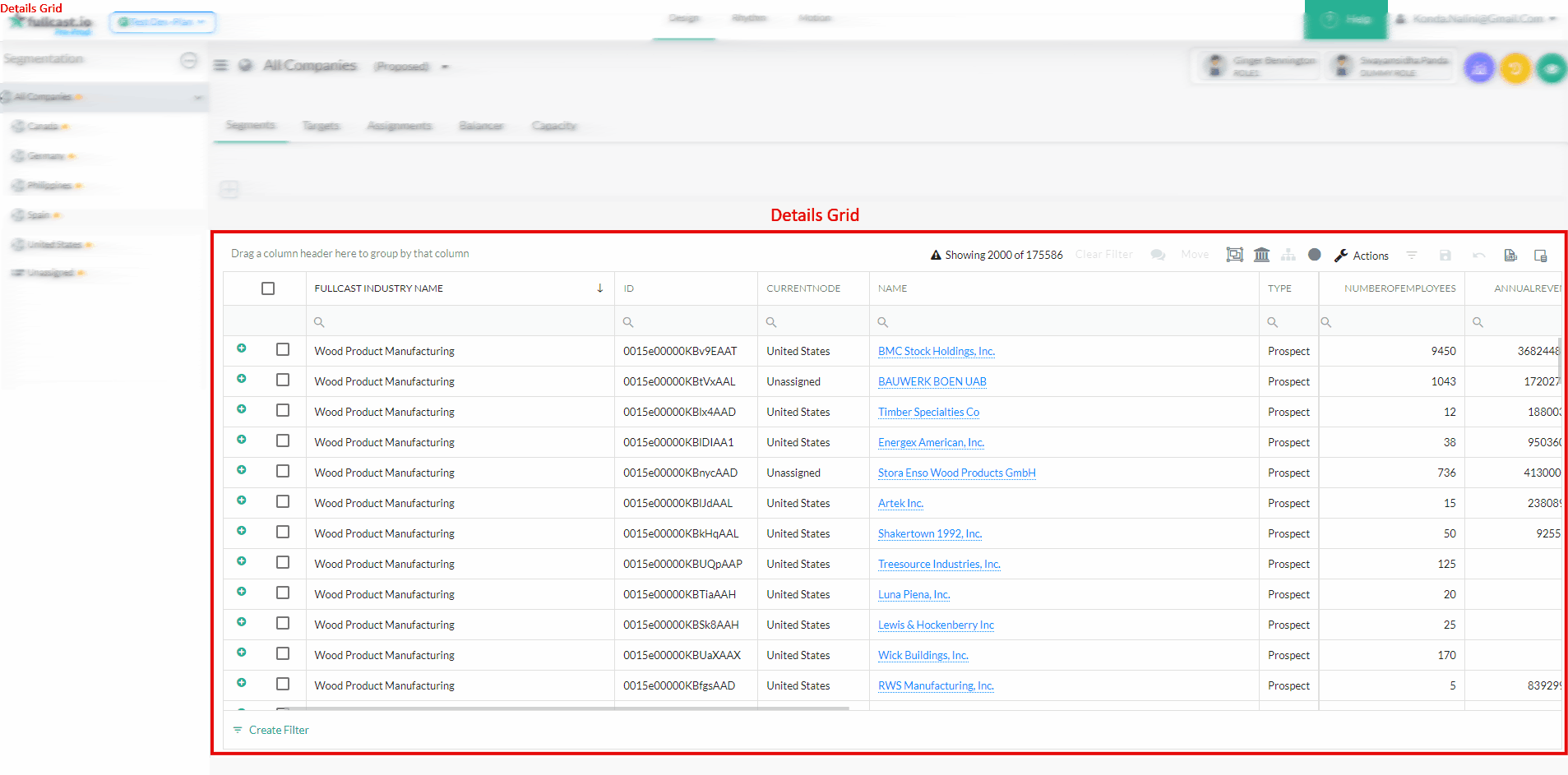The width and height of the screenshot is (1568, 775).
Task: Expand the Timber Specialties Co row details
Action: pos(242,409)
